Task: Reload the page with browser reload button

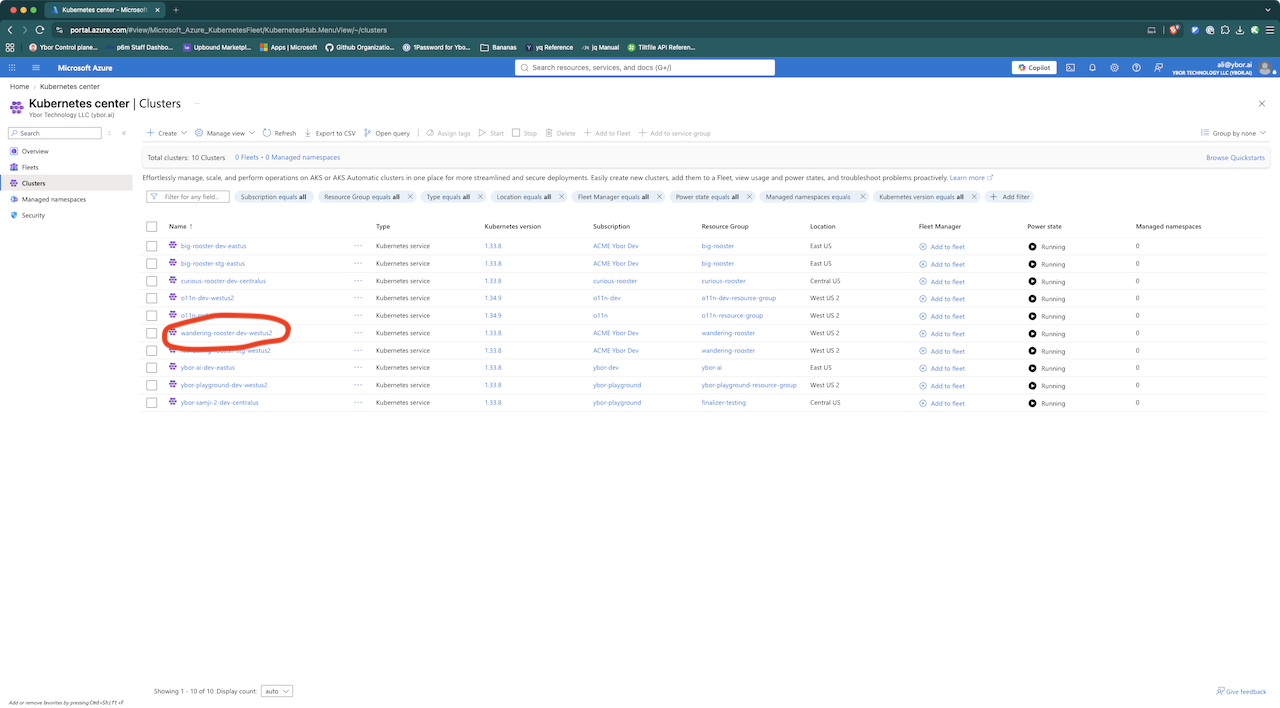Action: (x=40, y=30)
